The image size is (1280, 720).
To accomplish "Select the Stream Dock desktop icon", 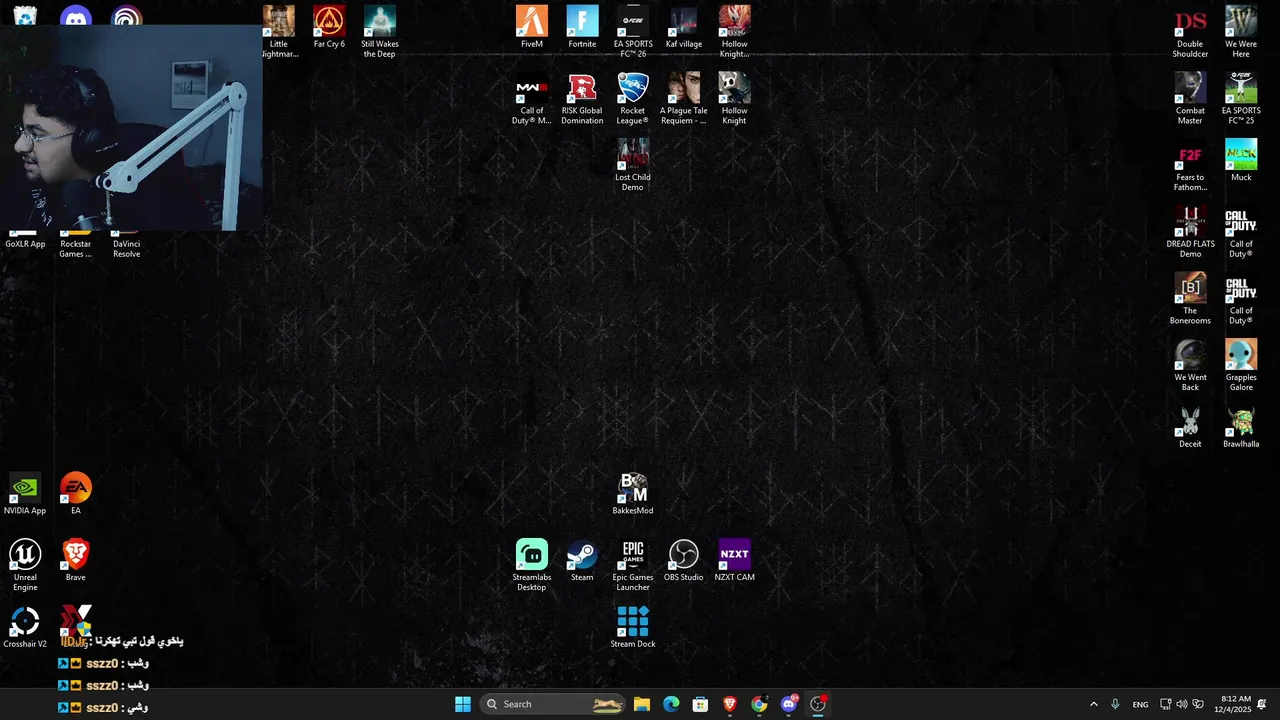I will [x=633, y=627].
